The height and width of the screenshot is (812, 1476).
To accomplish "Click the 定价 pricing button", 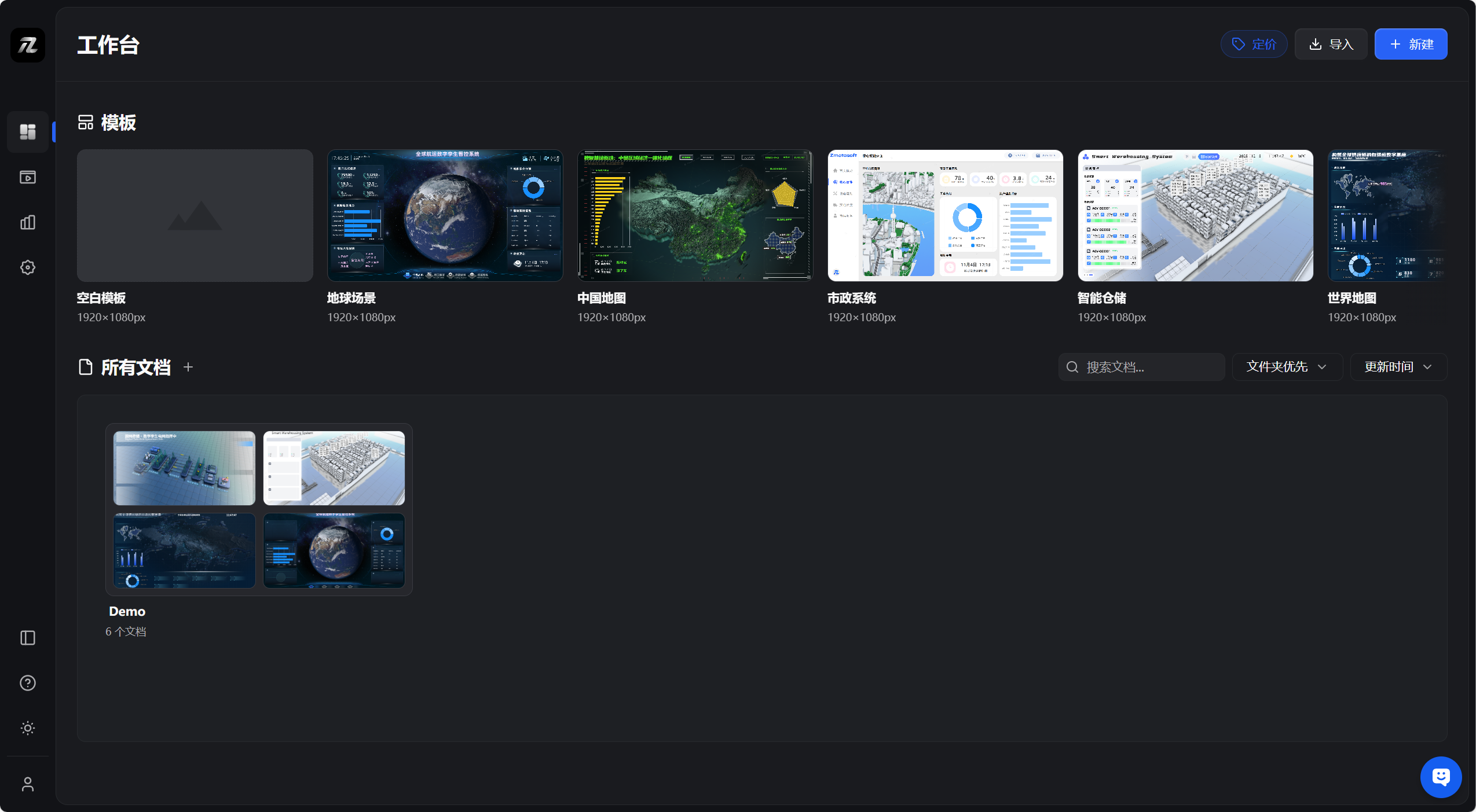I will click(1254, 44).
